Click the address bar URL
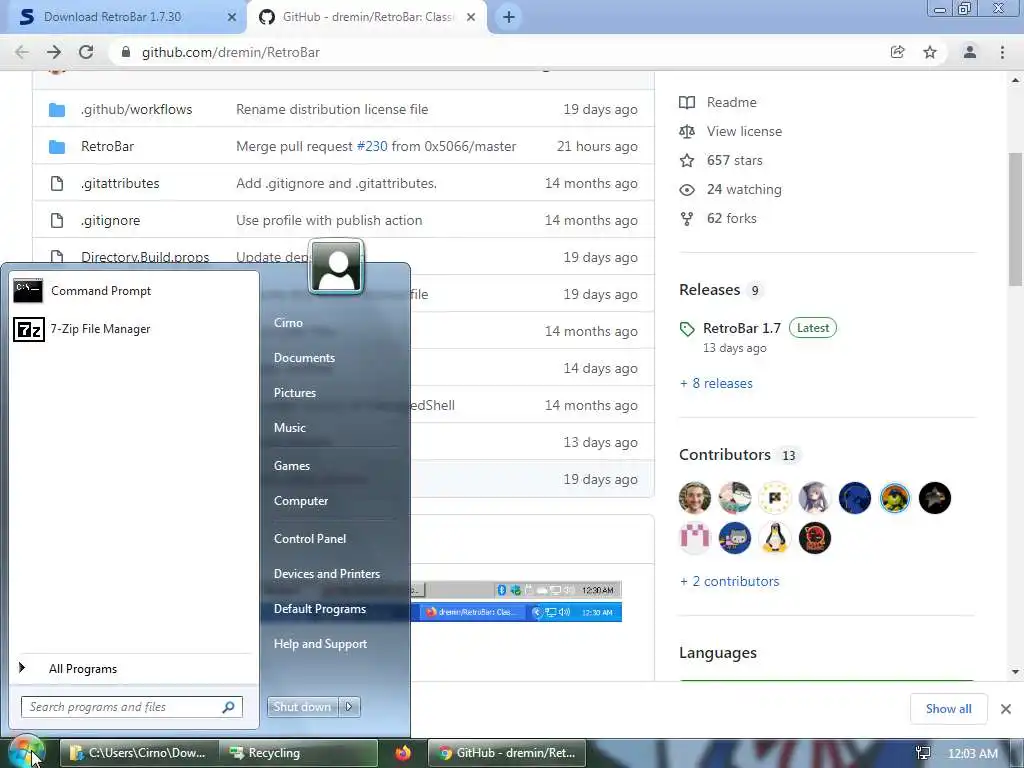This screenshot has width=1024, height=768. pyautogui.click(x=231, y=52)
